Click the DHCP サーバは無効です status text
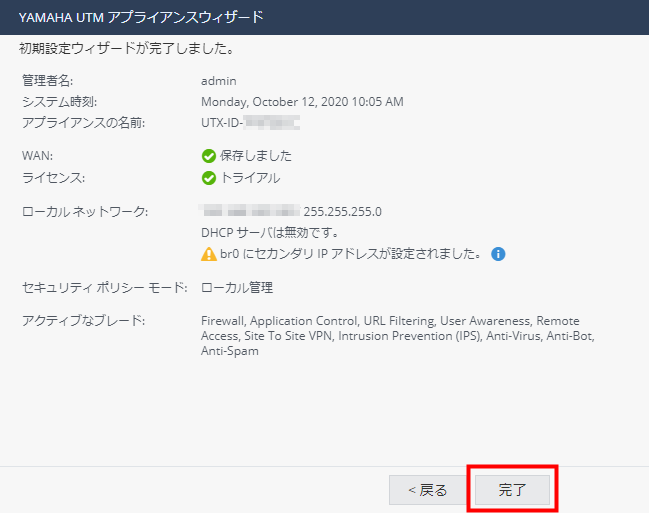649x513 pixels. click(262, 233)
